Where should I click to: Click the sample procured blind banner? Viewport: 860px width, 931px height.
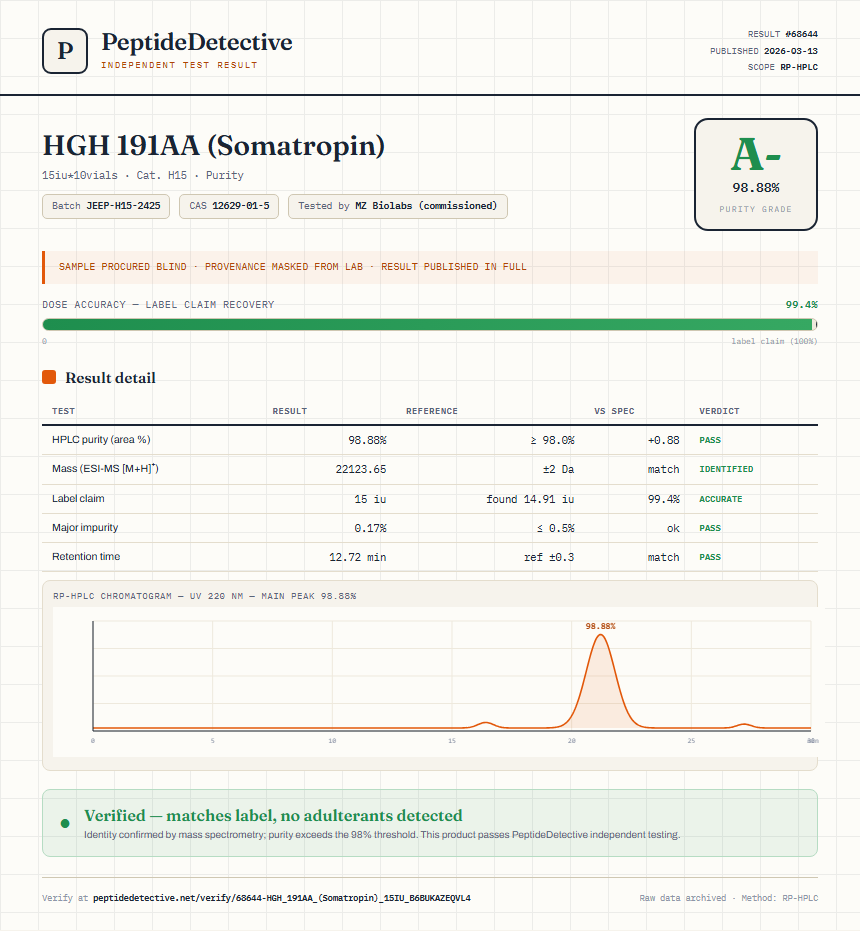429,267
